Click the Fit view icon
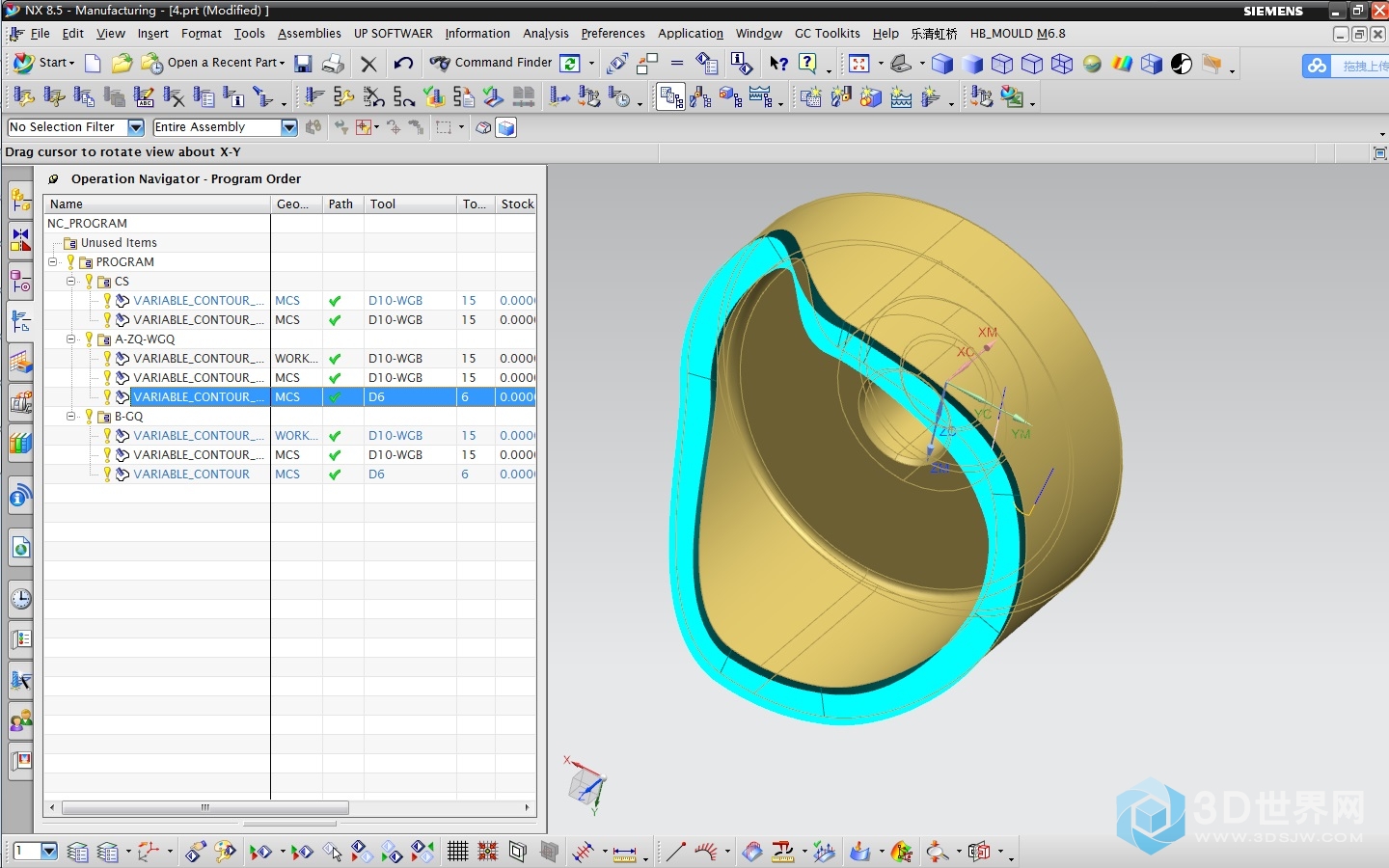The height and width of the screenshot is (868, 1389). click(x=859, y=64)
